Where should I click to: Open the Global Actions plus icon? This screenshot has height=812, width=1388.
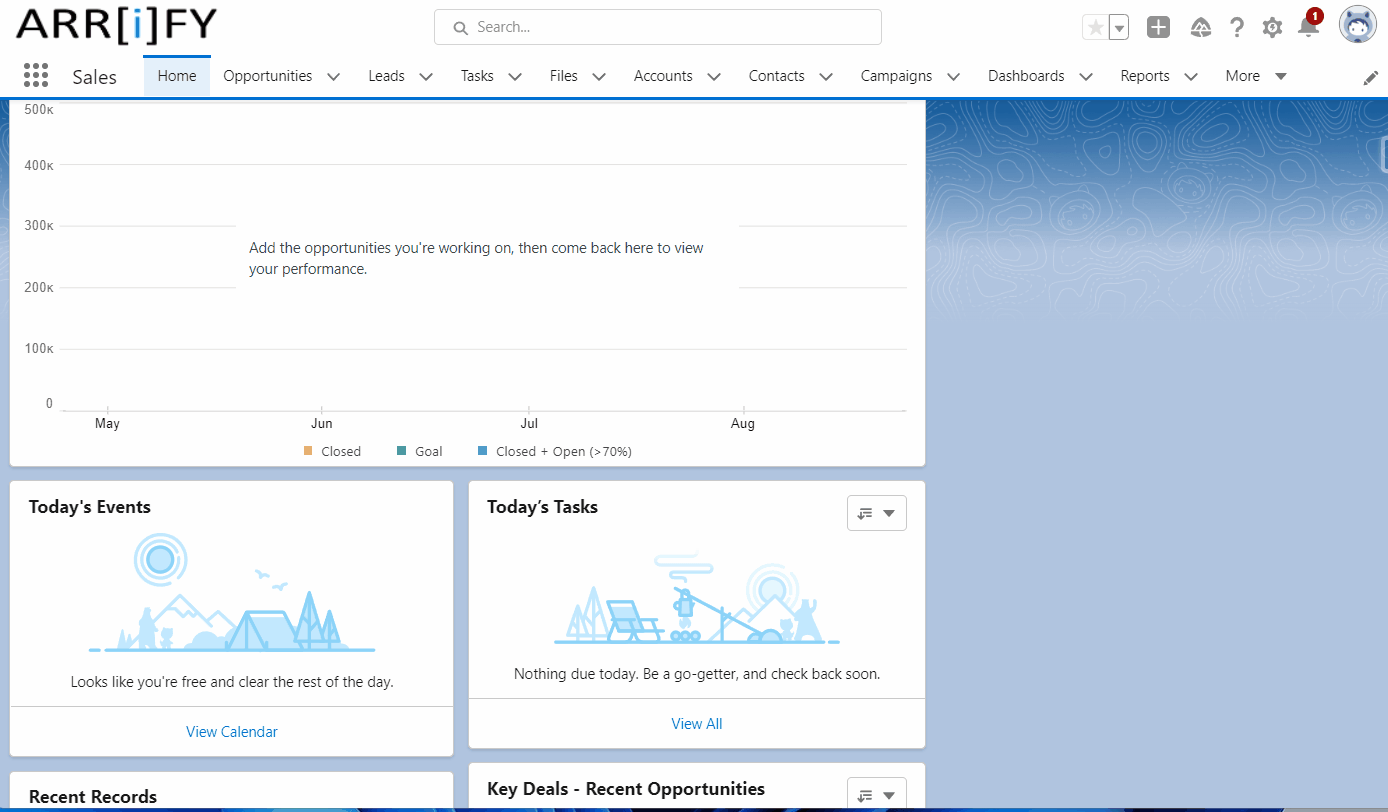click(1158, 28)
